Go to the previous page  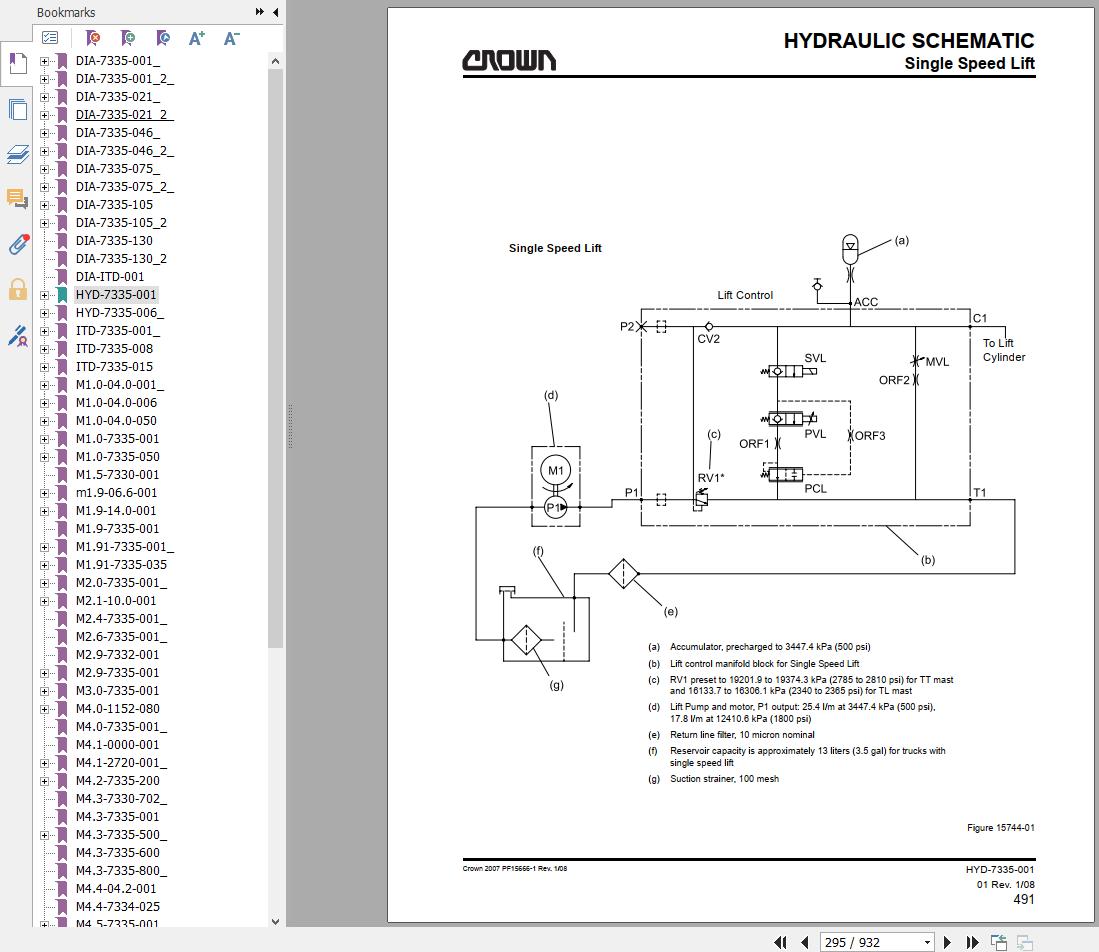804,942
